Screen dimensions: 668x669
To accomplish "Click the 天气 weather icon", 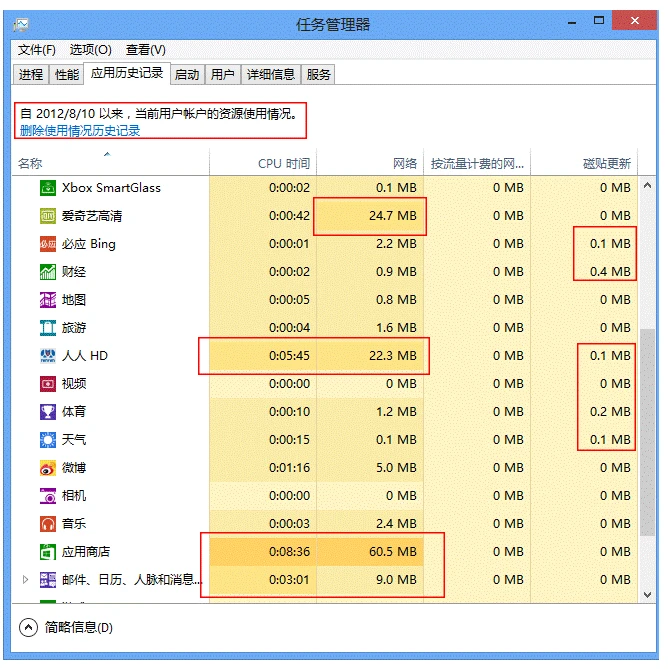I will (x=48, y=440).
